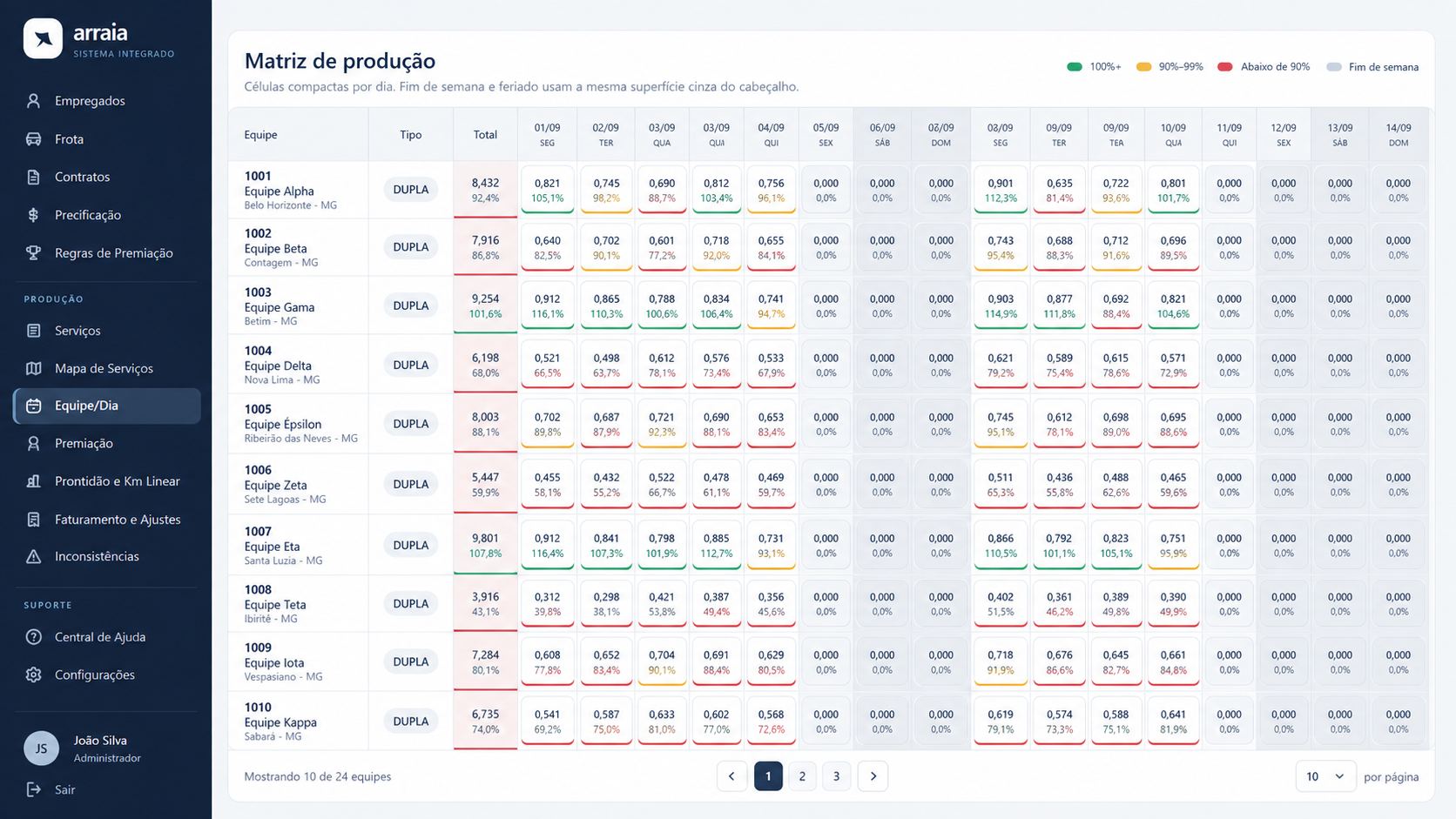This screenshot has width=1456, height=819.
Task: Select Equipe Kappa row name
Action: [x=280, y=722]
